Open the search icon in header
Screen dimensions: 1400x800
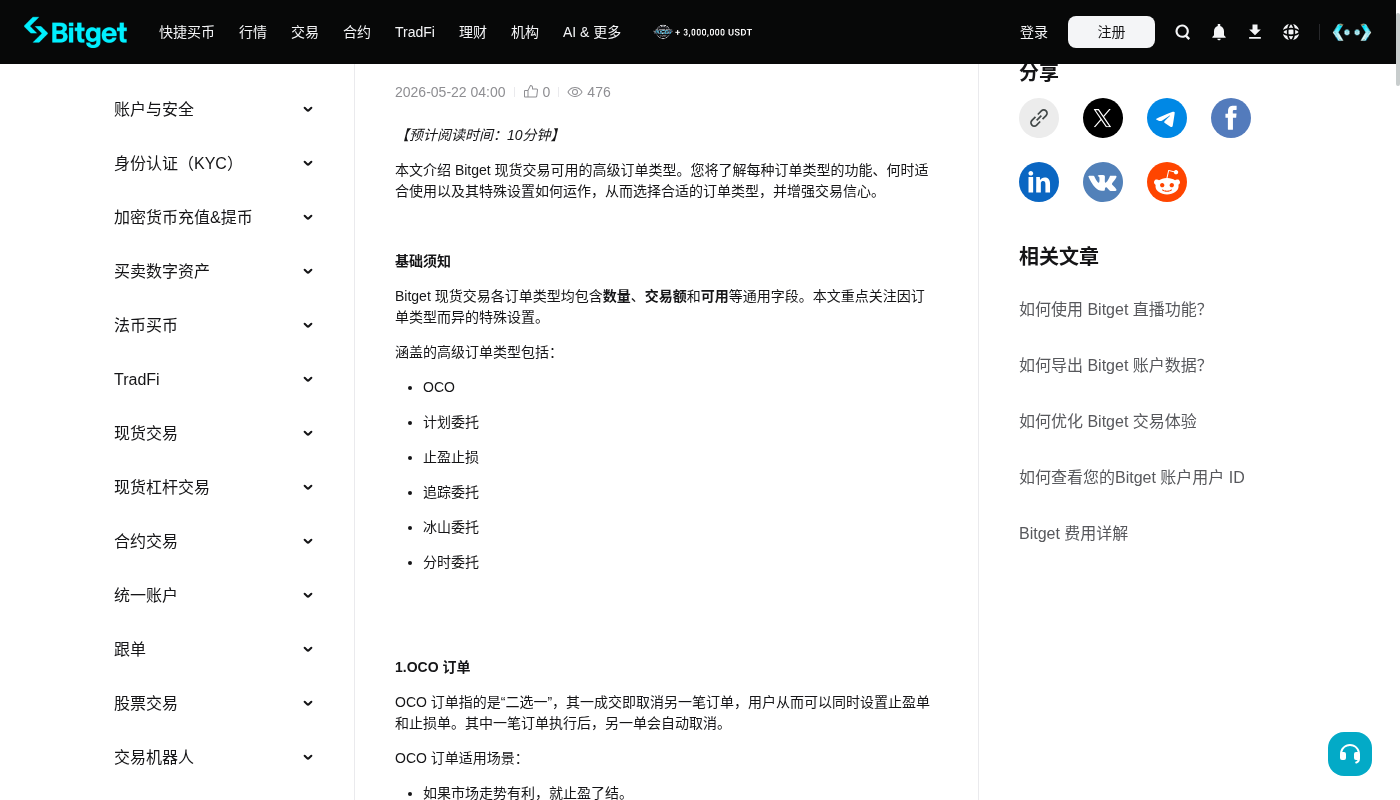[1183, 32]
